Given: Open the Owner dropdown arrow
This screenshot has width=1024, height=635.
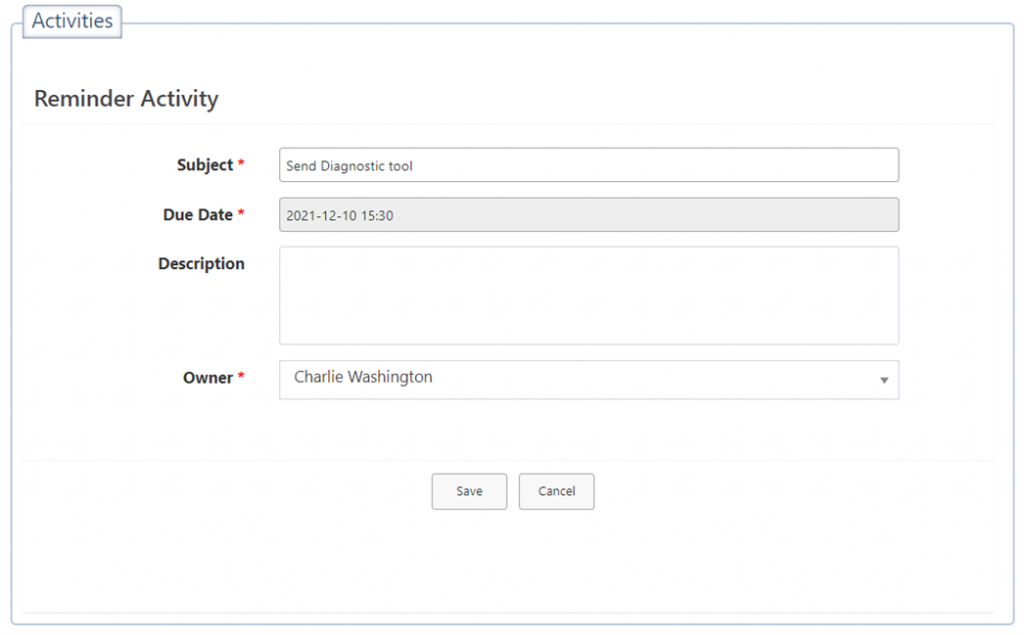Looking at the screenshot, I should point(884,380).
